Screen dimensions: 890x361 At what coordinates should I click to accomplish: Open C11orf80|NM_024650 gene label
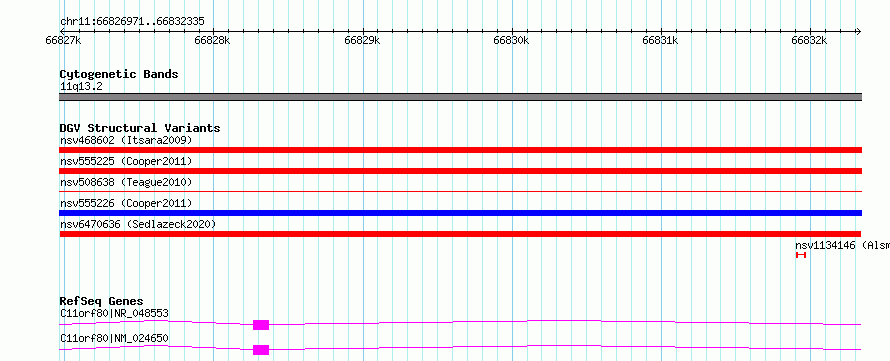tap(114, 339)
